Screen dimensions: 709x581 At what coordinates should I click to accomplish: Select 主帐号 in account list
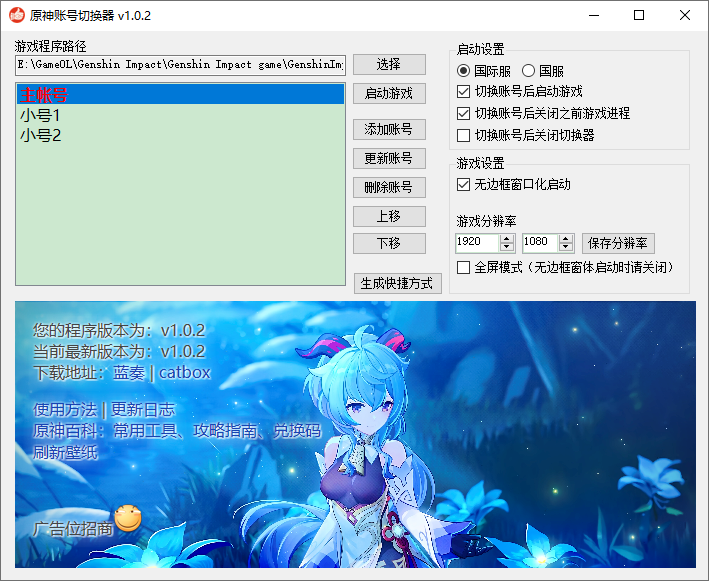180,94
